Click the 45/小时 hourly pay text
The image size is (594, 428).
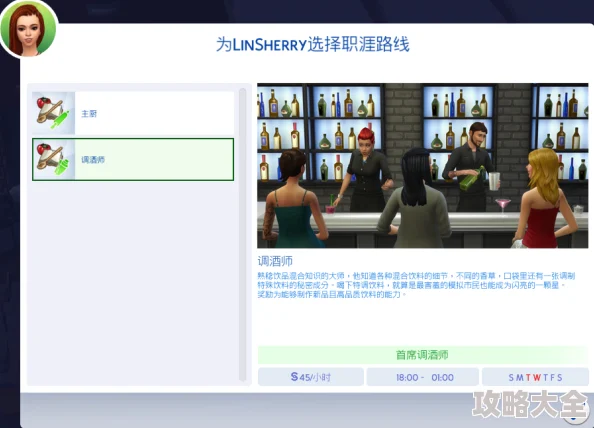(315, 377)
